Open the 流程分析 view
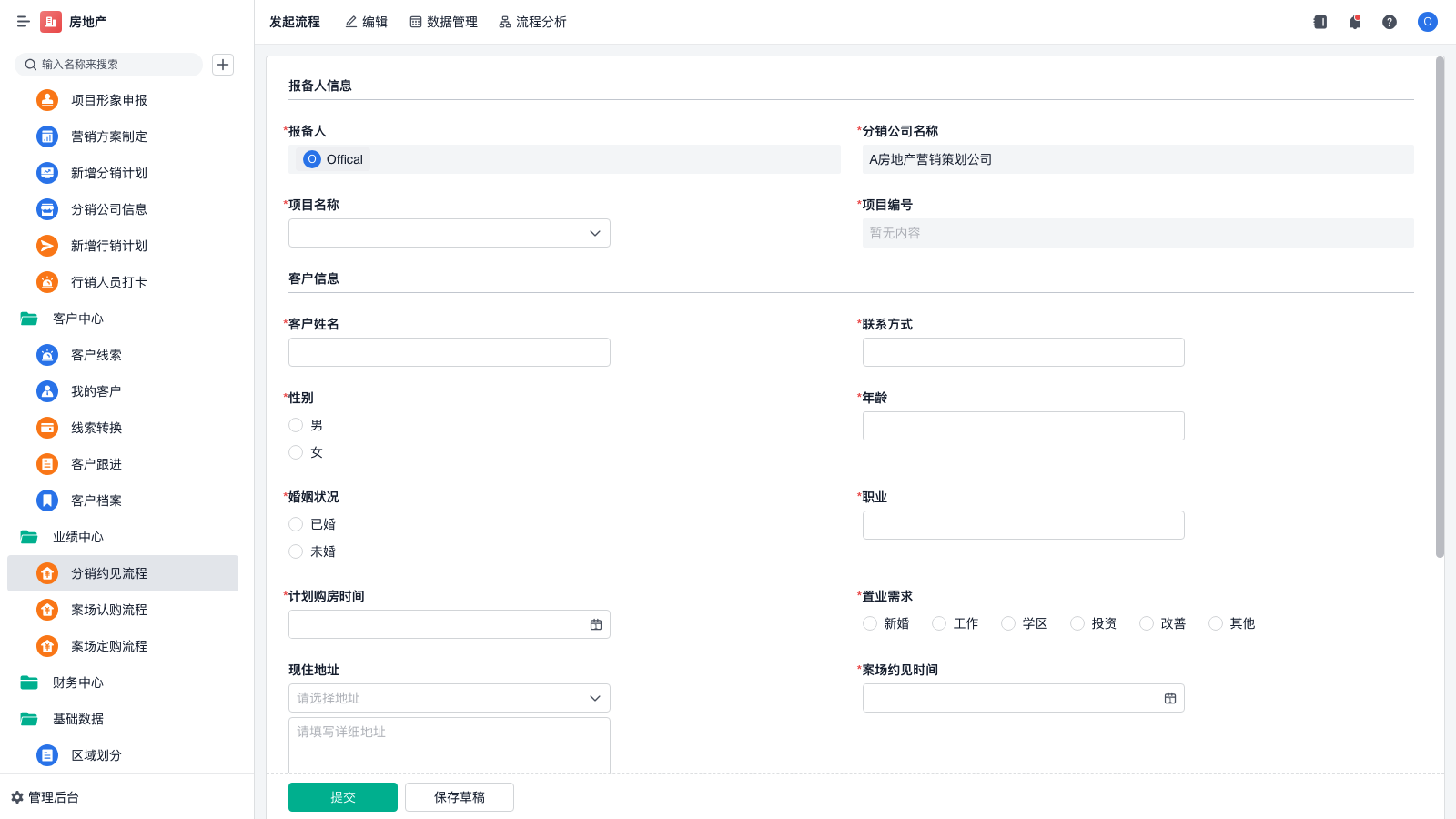 click(532, 22)
